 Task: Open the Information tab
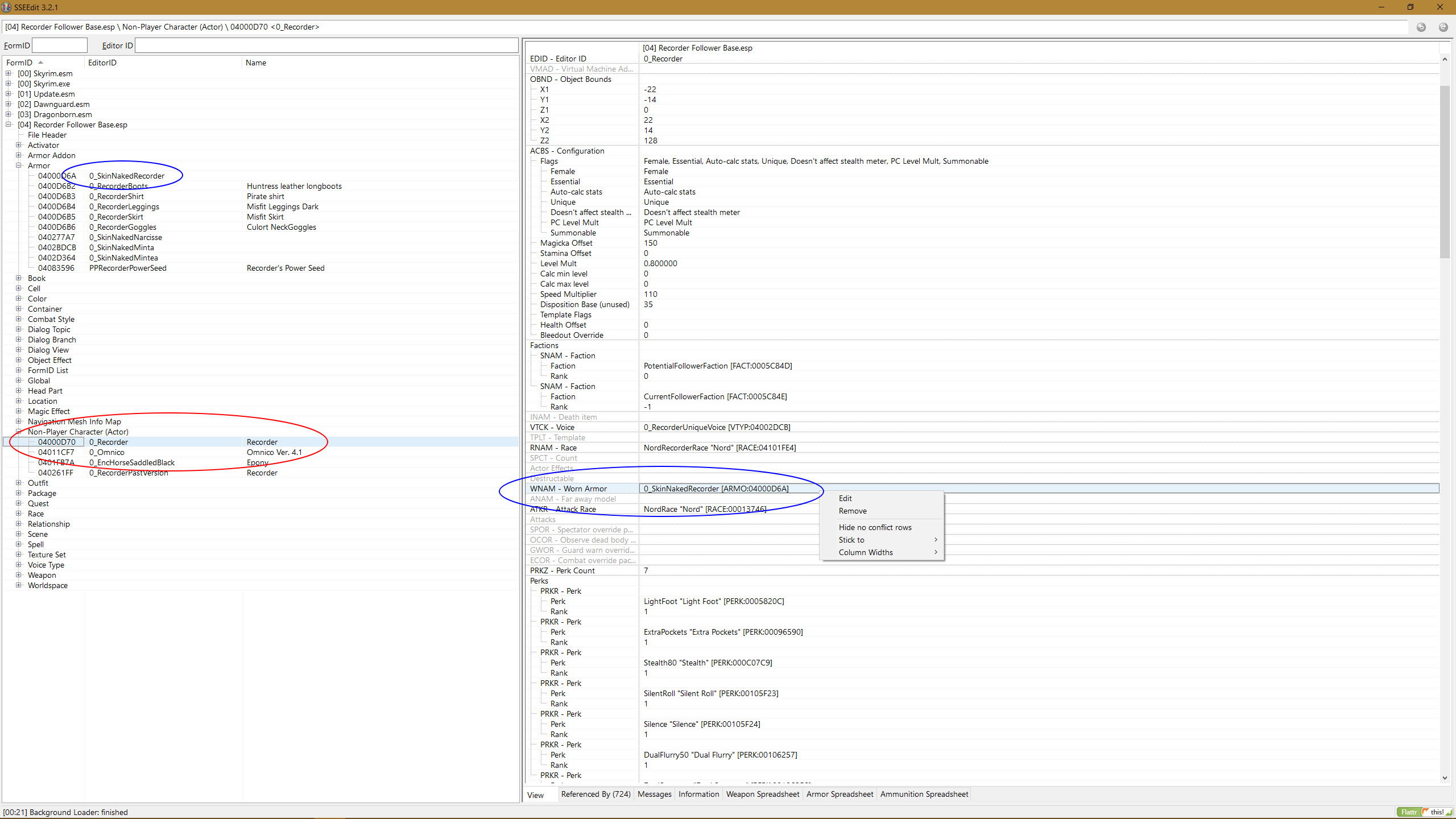point(698,794)
